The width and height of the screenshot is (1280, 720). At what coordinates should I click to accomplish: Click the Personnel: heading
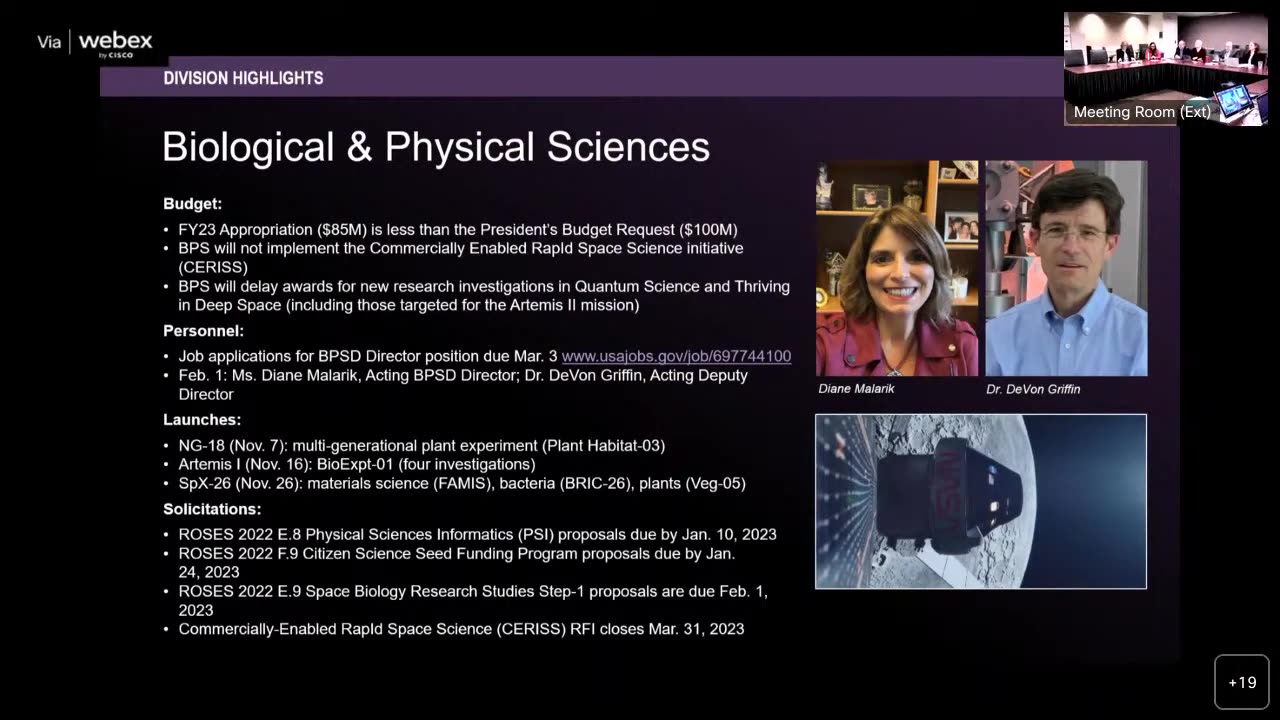[x=204, y=330]
